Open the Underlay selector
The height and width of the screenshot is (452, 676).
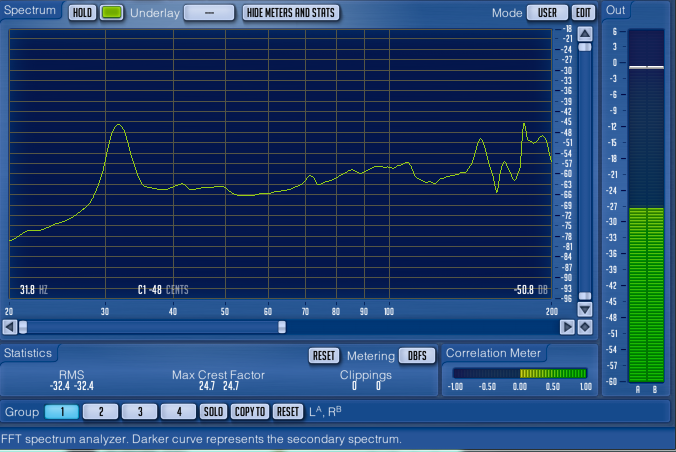209,13
